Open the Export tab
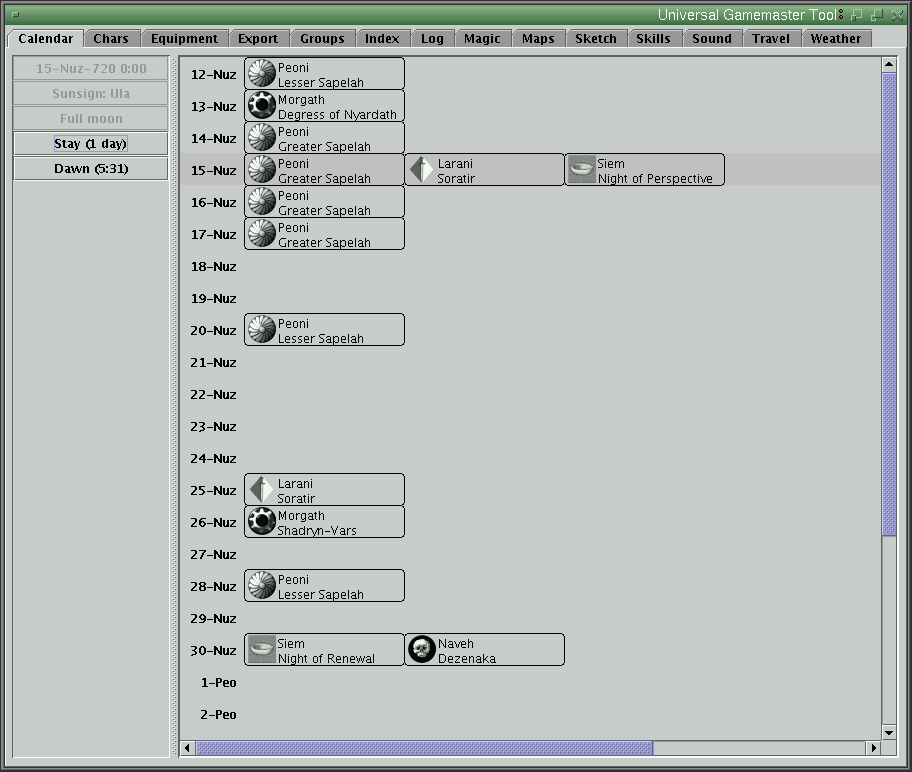 (x=258, y=38)
